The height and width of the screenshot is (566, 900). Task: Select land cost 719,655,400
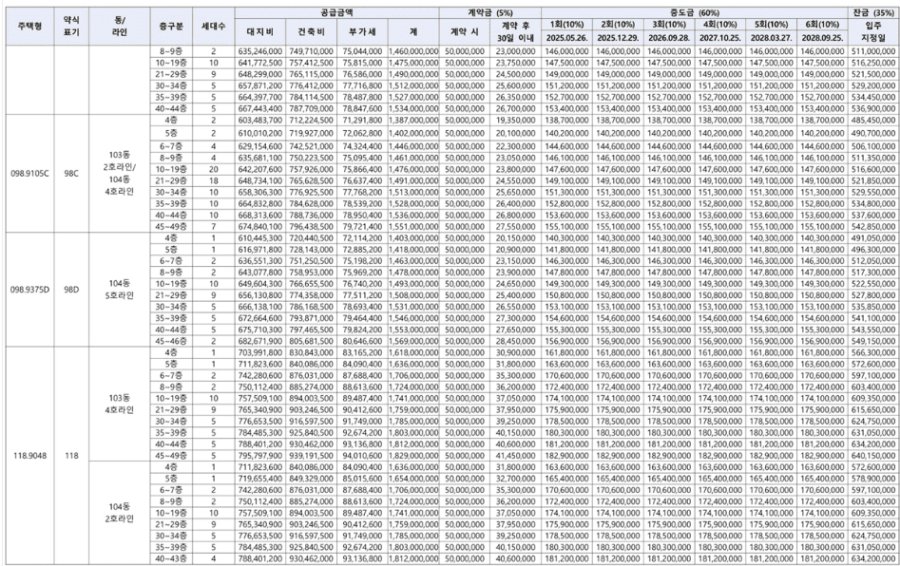[x=260, y=479]
